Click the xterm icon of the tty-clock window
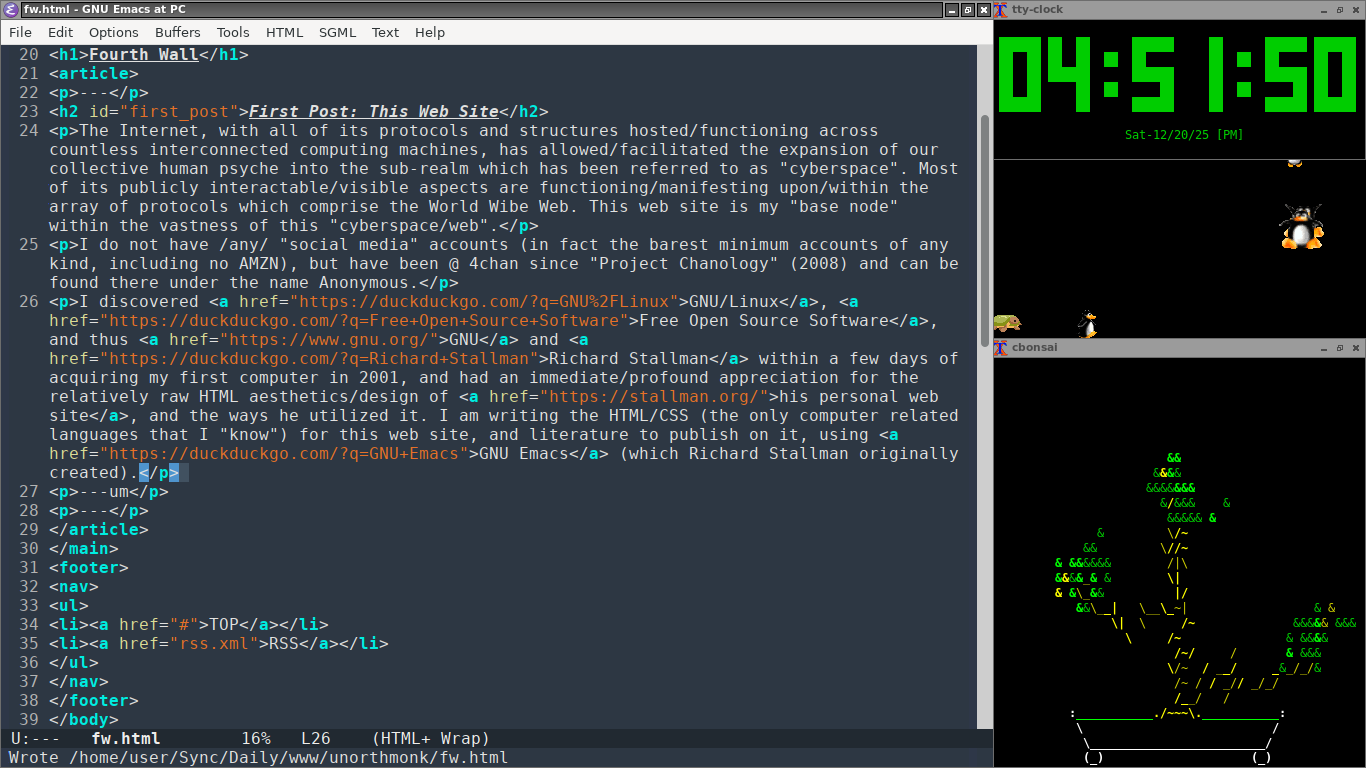1366x768 pixels. click(1000, 10)
